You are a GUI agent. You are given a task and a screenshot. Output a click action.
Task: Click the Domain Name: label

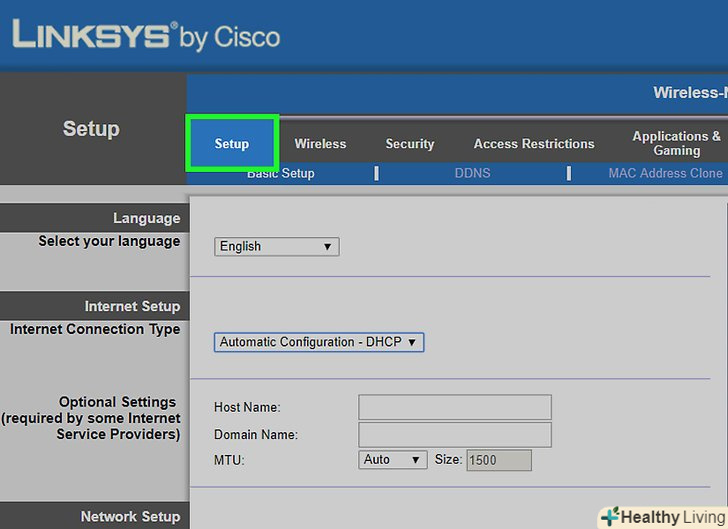[256, 435]
